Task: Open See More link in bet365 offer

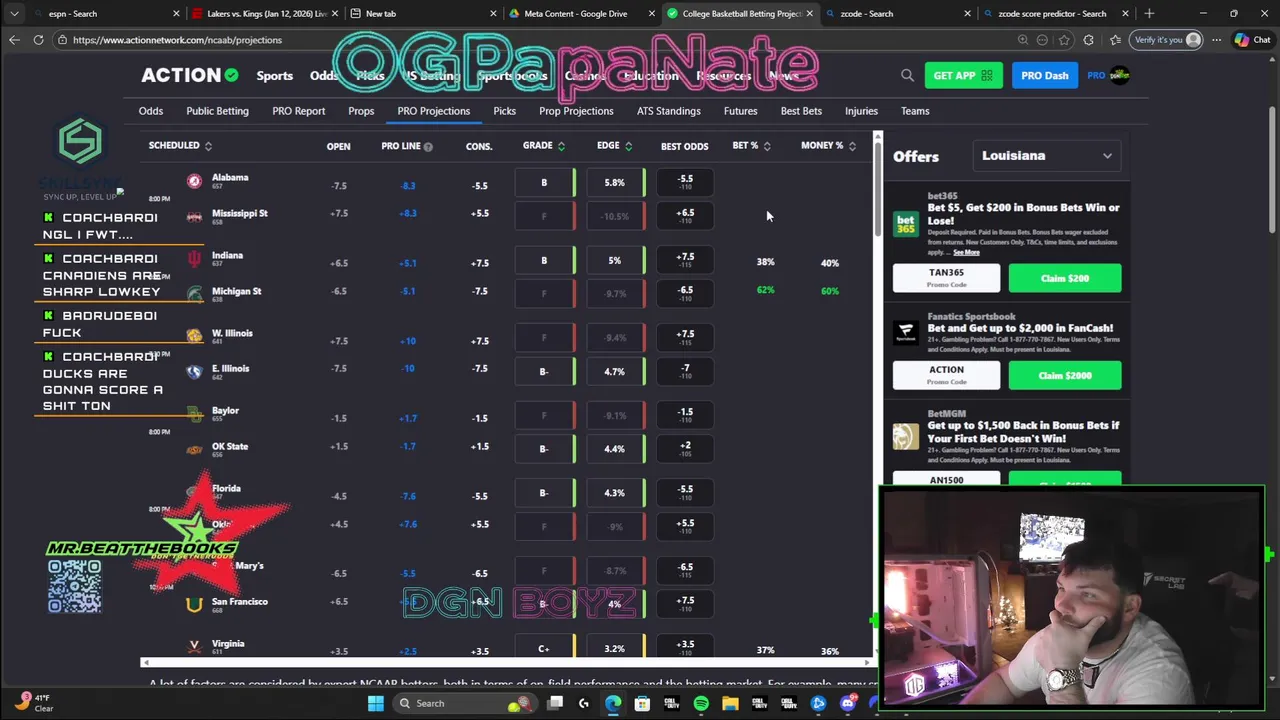Action: click(x=966, y=253)
